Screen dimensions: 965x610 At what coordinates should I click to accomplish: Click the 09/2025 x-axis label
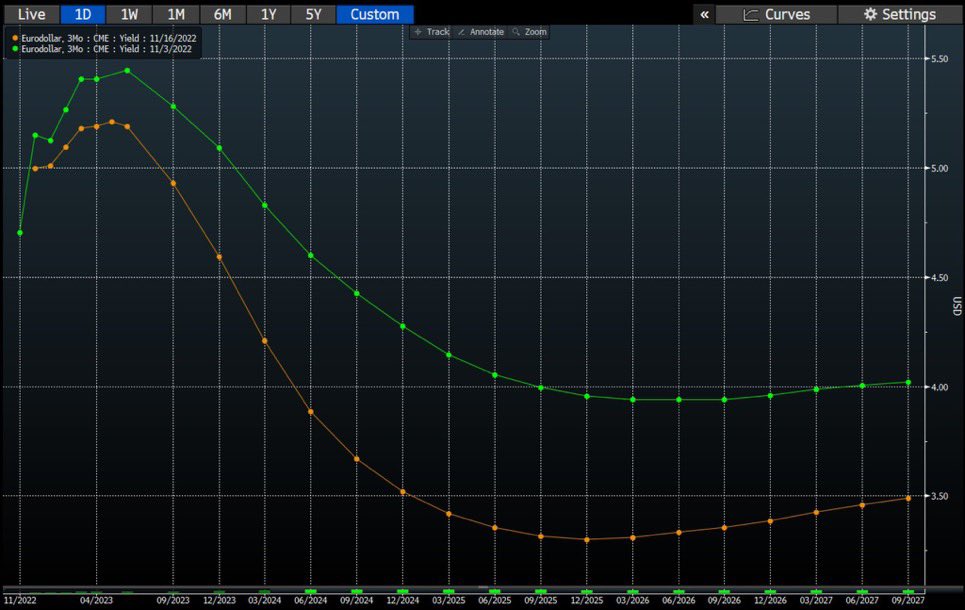point(541,600)
